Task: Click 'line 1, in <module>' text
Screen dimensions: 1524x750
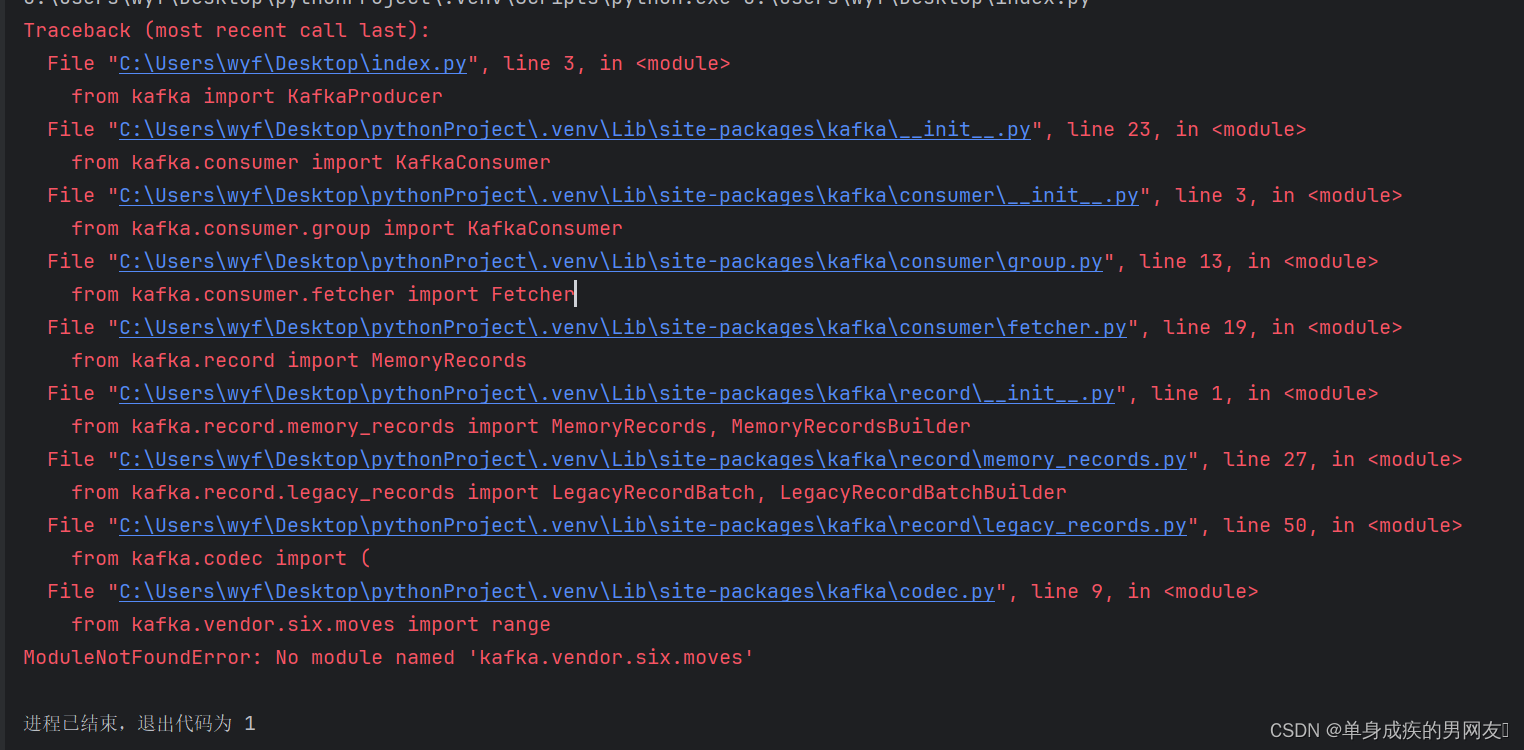Action: tap(1265, 394)
